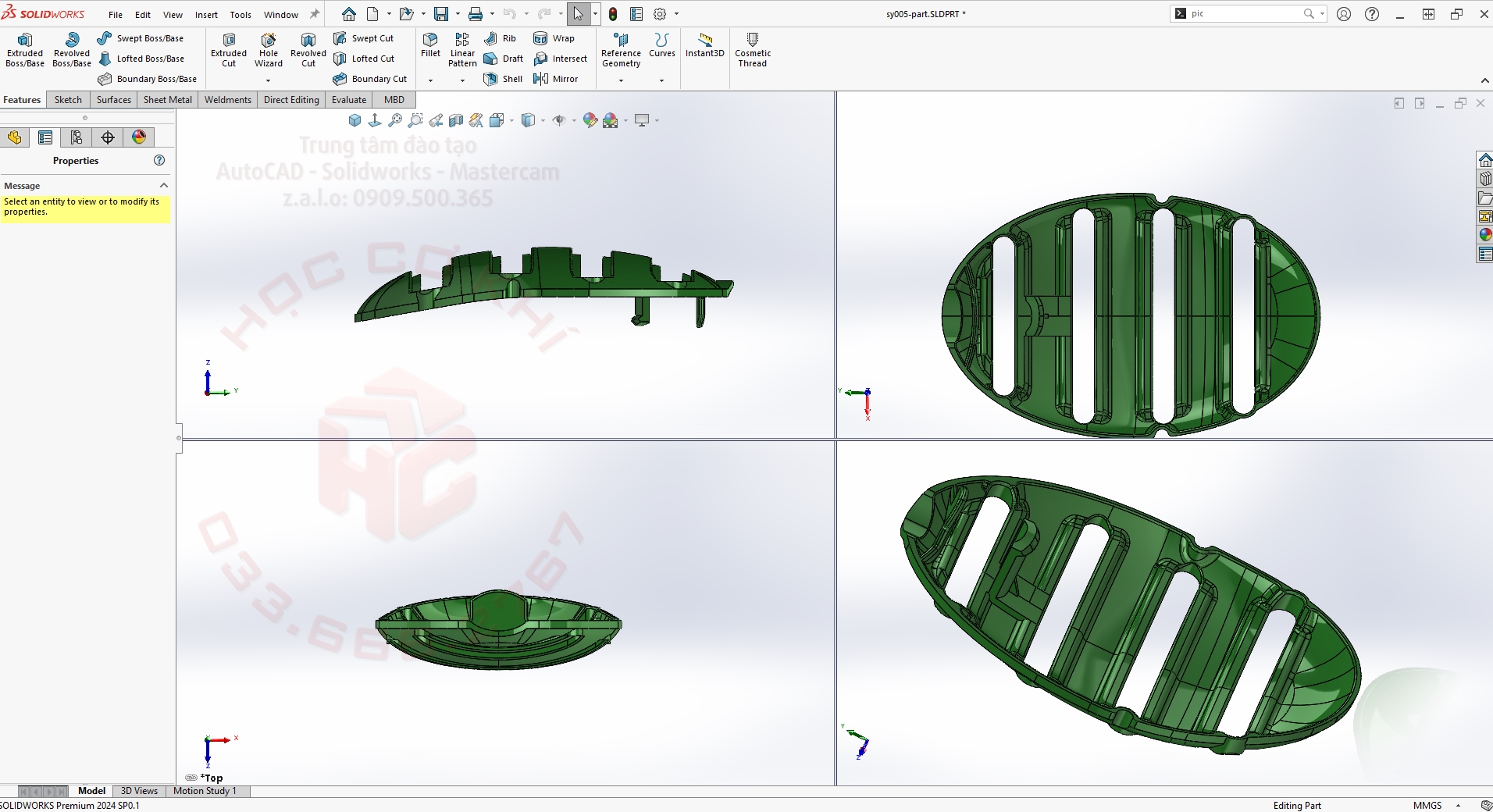Click the Home welcome button
Screen dimensions: 1493x812
pos(349,14)
